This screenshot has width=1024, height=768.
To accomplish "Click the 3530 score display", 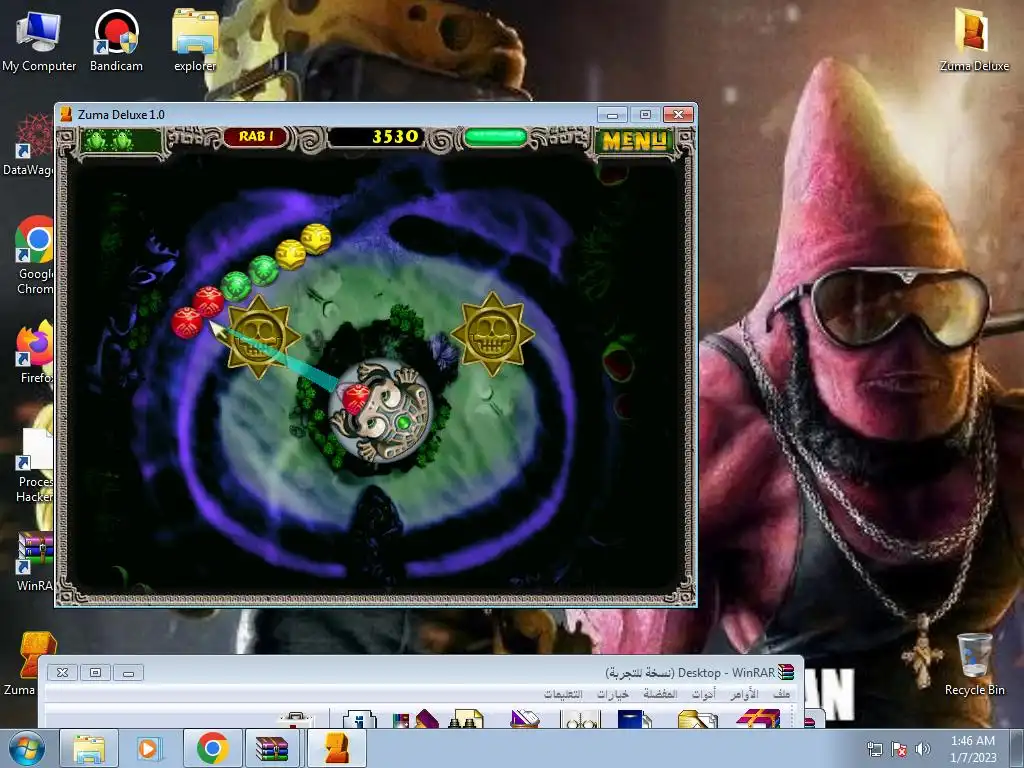I will click(x=376, y=136).
